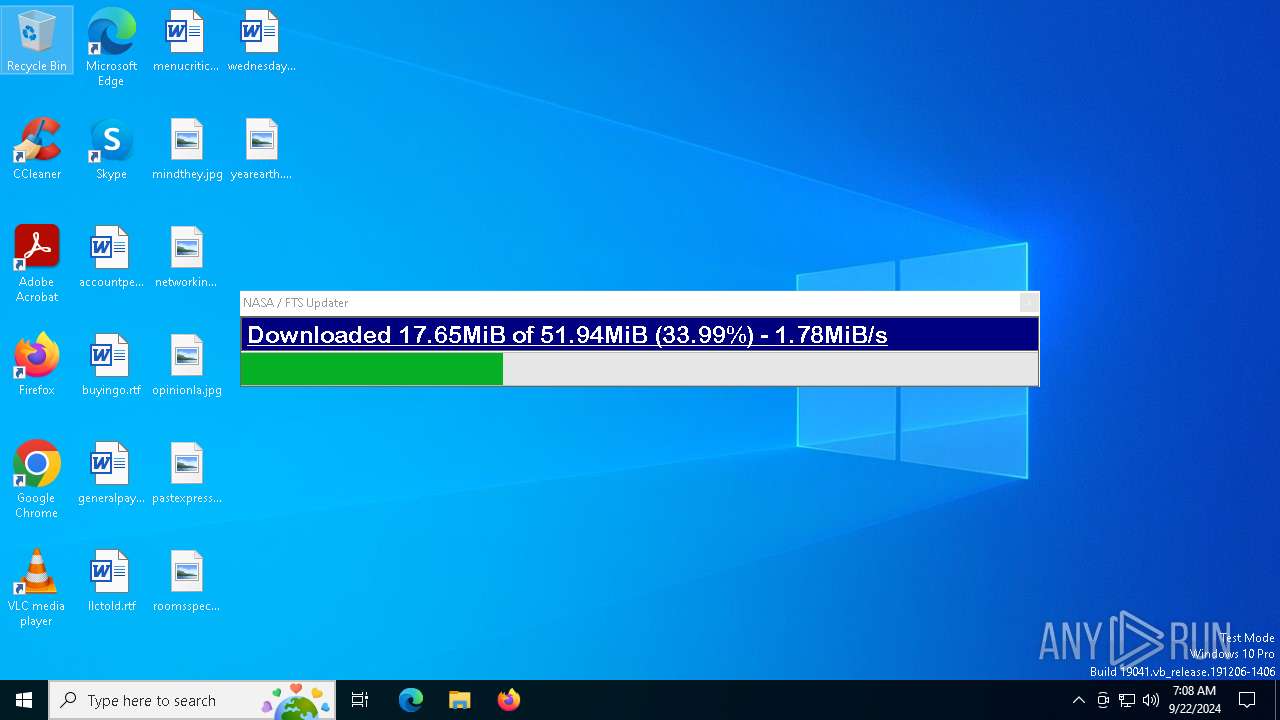Screen dimensions: 1280x720
Task: Open Task View from the taskbar
Action: pyautogui.click(x=360, y=700)
